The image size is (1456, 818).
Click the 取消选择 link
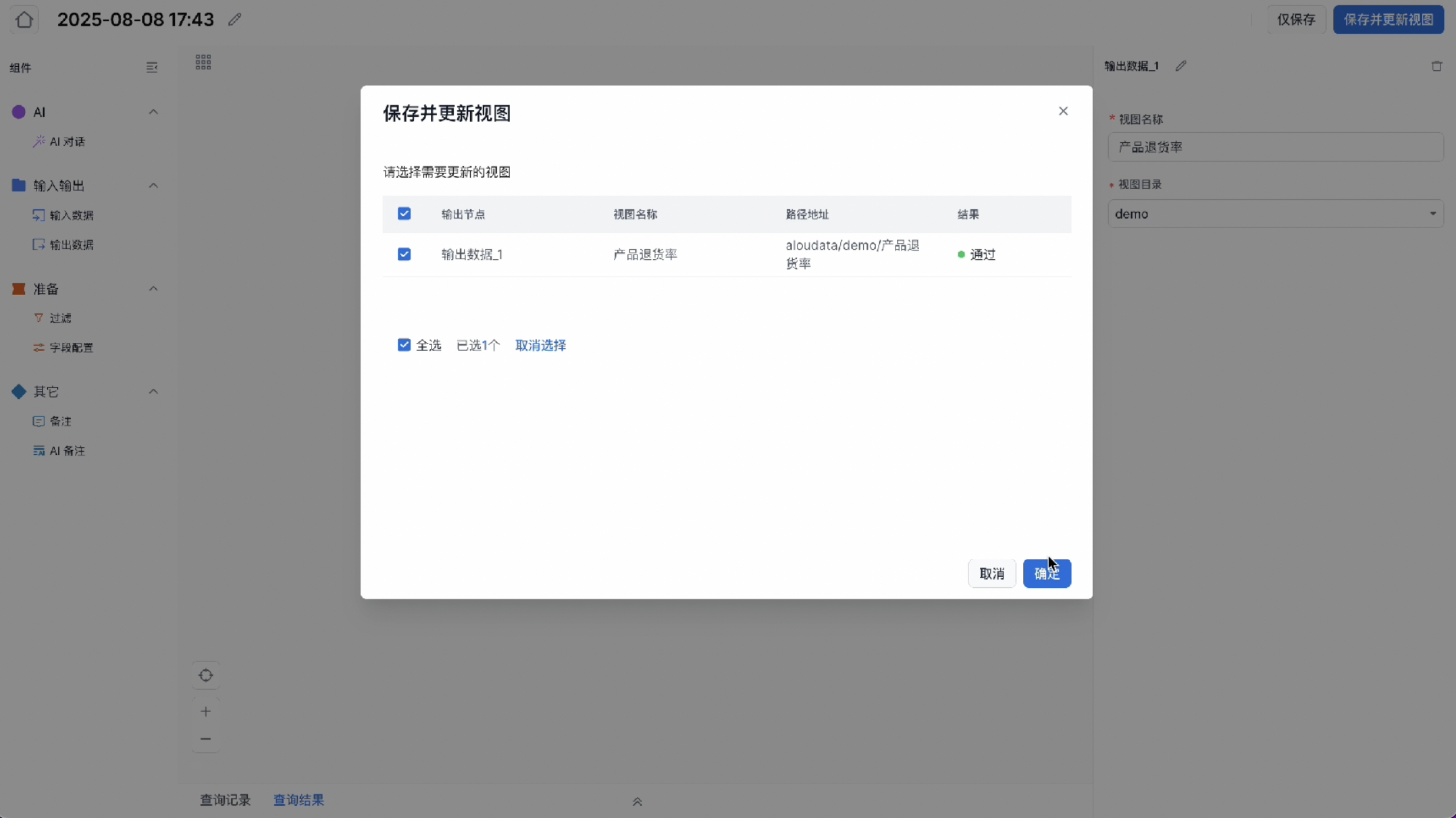pos(540,345)
